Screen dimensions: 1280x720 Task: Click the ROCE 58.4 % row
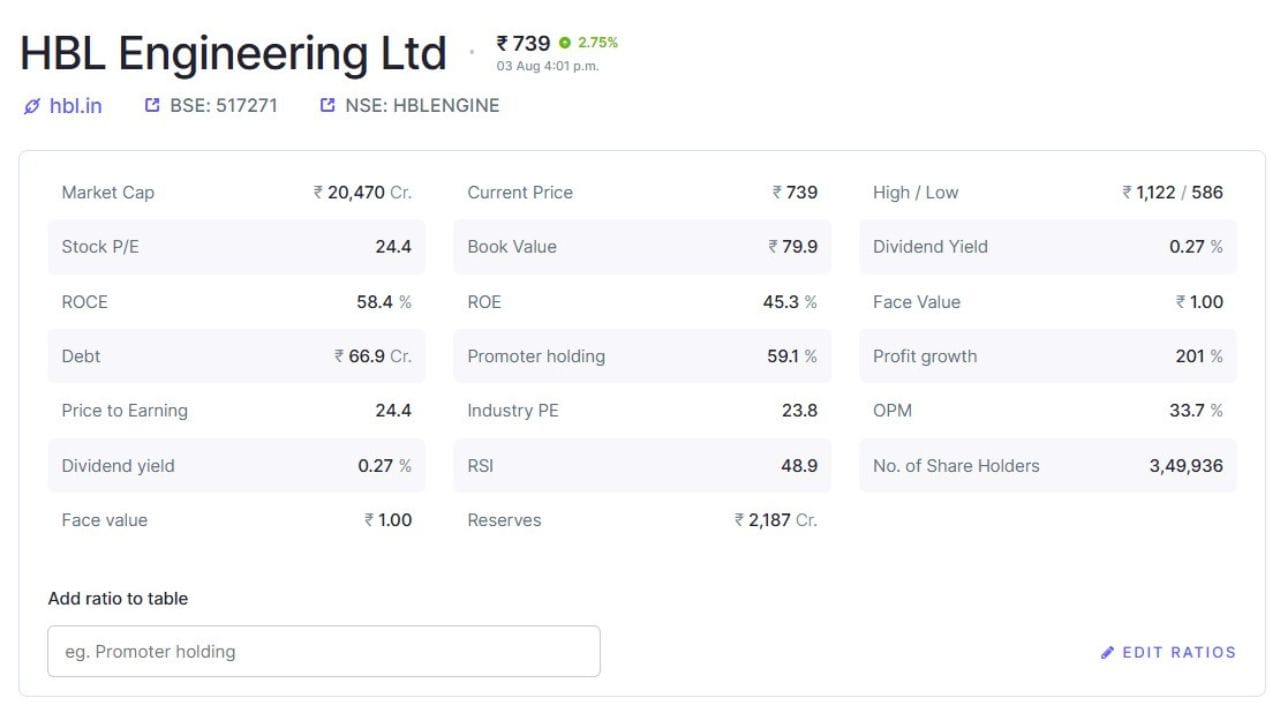(237, 302)
